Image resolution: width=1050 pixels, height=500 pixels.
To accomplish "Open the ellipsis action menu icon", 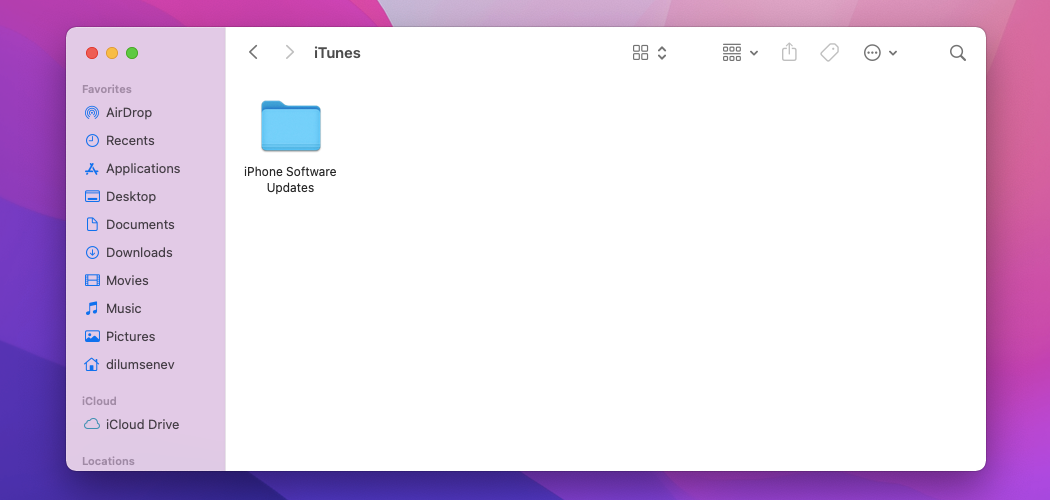I will [x=872, y=53].
